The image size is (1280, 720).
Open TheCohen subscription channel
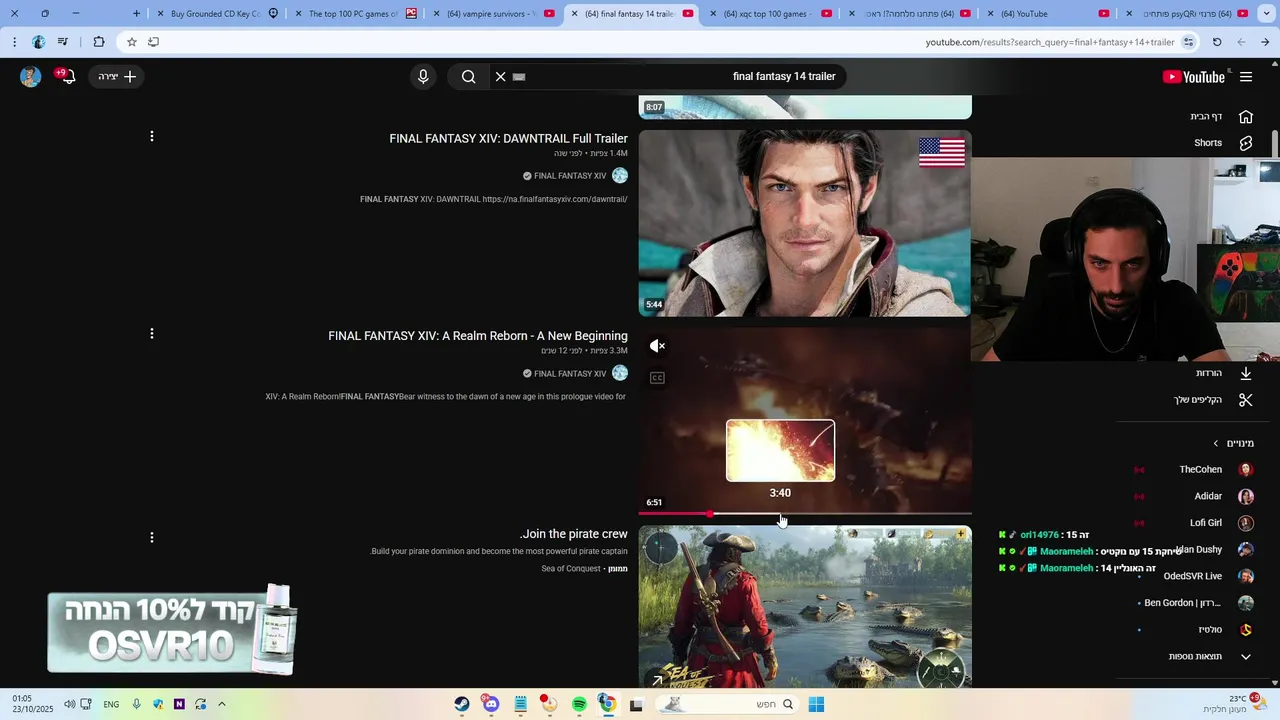click(x=1200, y=469)
